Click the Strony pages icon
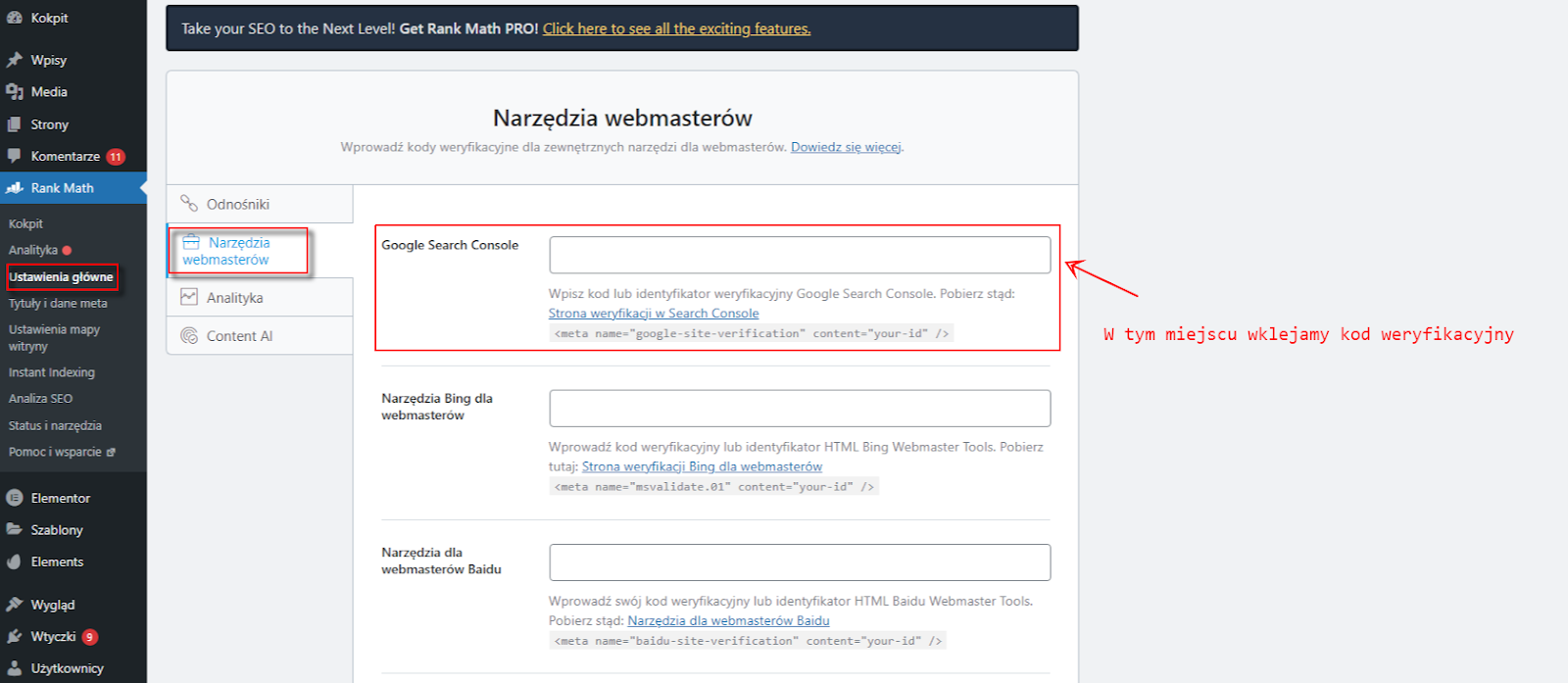1568x683 pixels. 14,124
